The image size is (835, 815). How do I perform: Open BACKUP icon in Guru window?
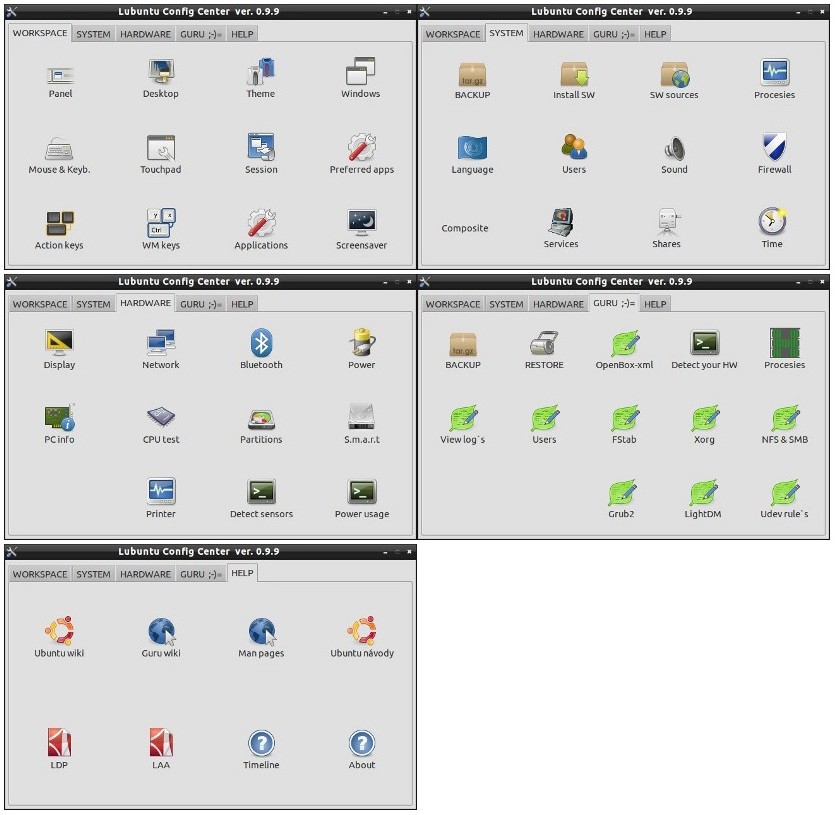pos(463,344)
